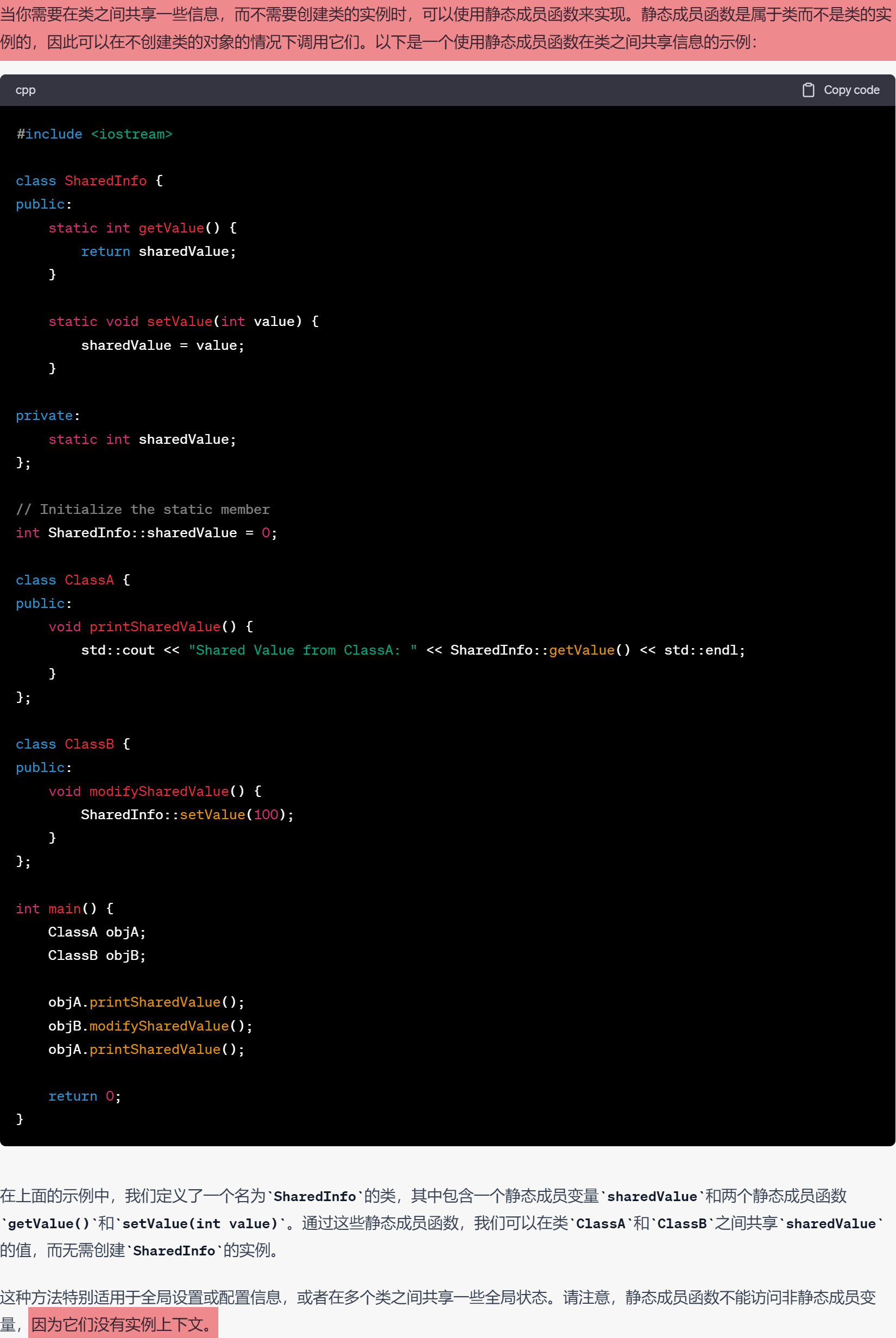Click 'SharedInfo::setValue(100);' line
Viewport: 896px width, 1338px height.
pos(187,815)
